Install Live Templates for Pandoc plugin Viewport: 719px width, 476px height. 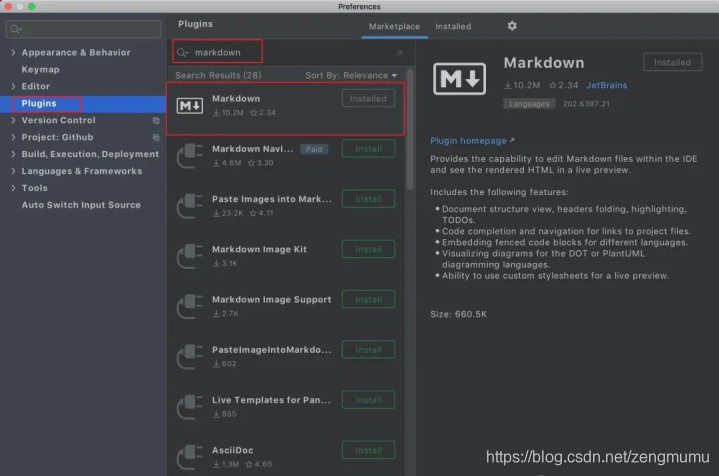click(x=368, y=400)
